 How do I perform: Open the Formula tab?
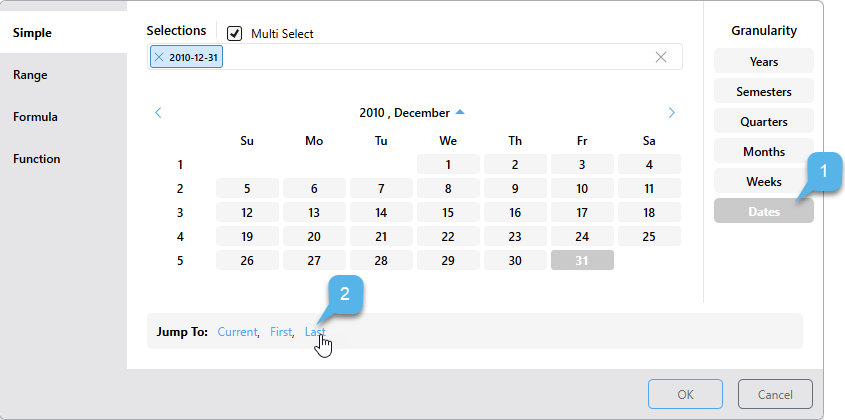pos(35,117)
